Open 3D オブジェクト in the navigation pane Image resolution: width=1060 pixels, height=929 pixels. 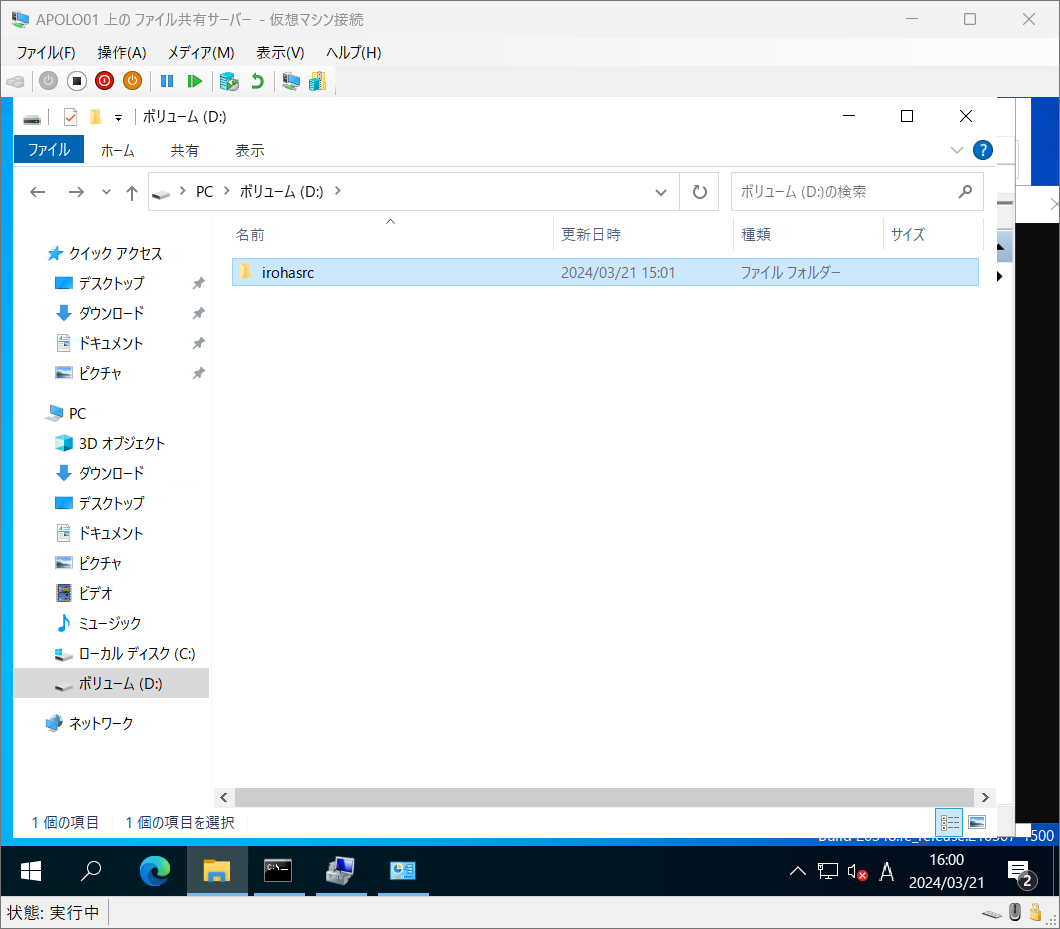[122, 444]
